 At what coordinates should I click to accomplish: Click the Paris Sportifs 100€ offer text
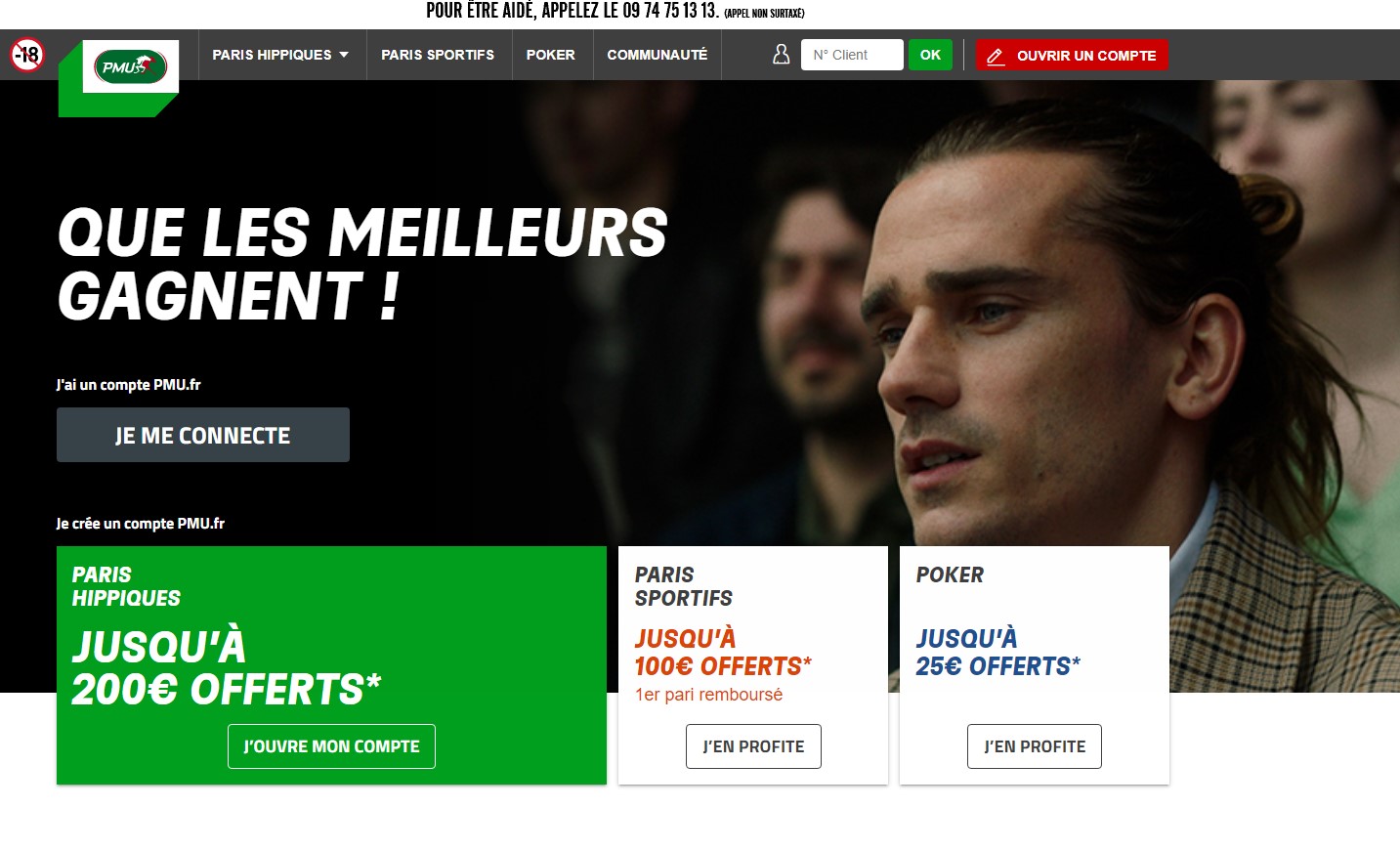723,653
